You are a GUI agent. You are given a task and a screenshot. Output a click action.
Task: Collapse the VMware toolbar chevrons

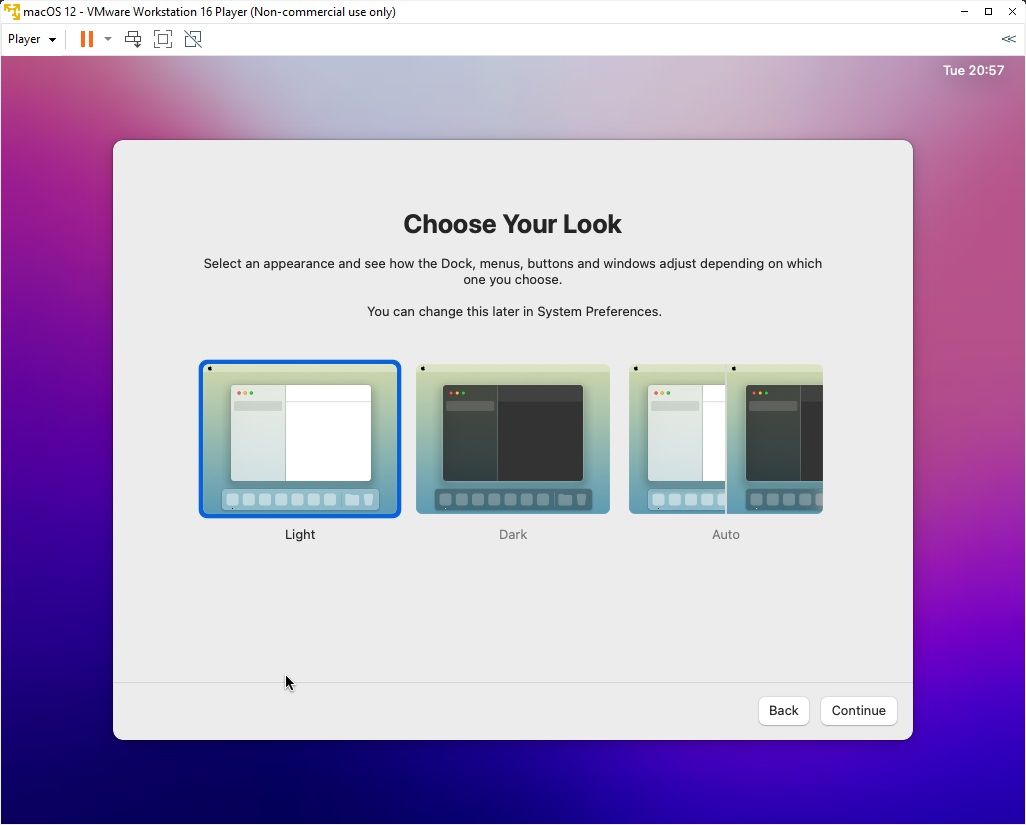click(1008, 39)
